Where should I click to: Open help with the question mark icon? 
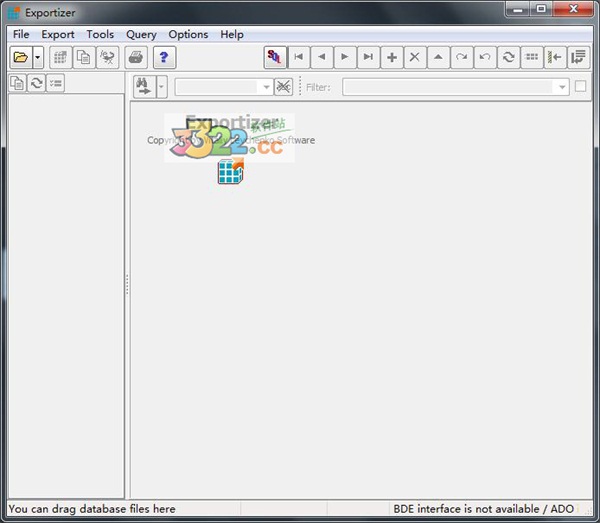[165, 57]
